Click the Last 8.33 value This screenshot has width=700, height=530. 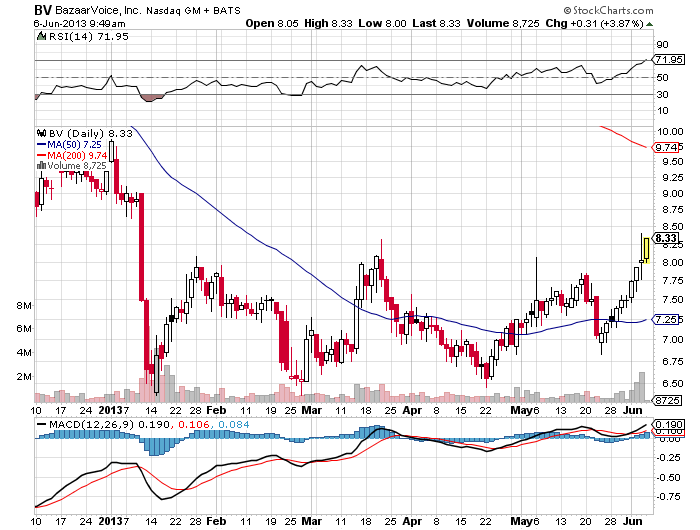[436, 23]
